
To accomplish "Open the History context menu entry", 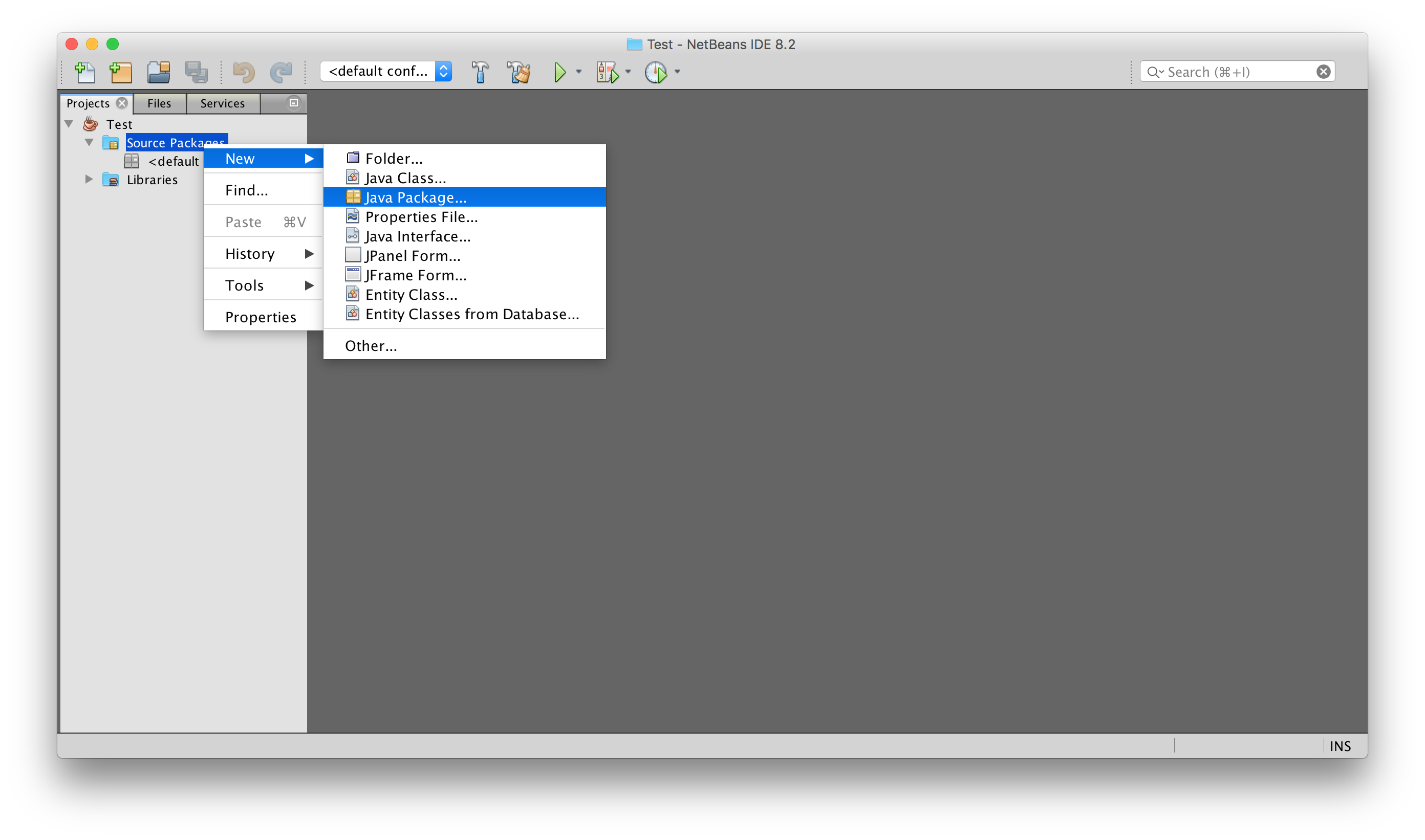I will [x=264, y=254].
